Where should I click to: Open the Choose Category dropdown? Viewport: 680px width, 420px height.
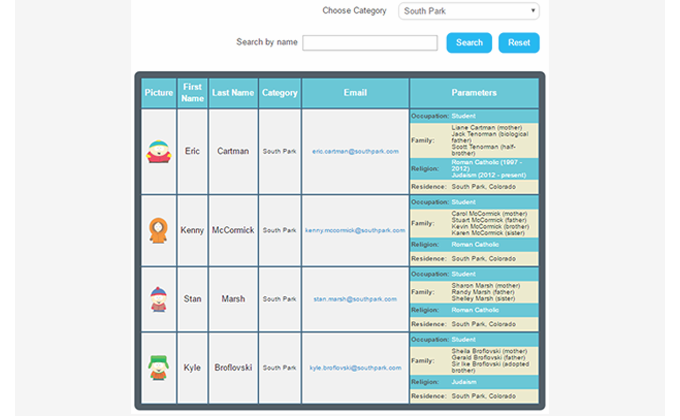pos(469,11)
